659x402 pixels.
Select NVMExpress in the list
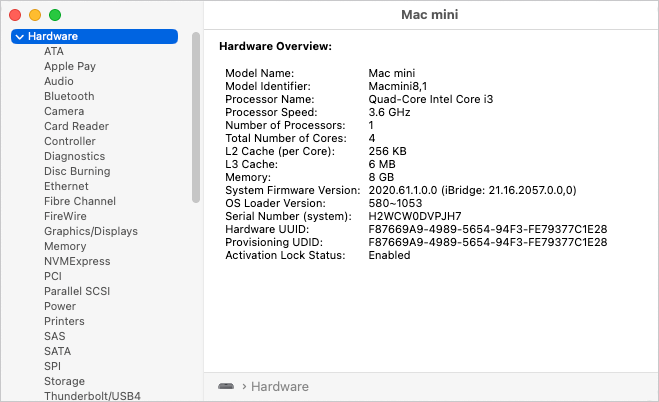(x=75, y=261)
